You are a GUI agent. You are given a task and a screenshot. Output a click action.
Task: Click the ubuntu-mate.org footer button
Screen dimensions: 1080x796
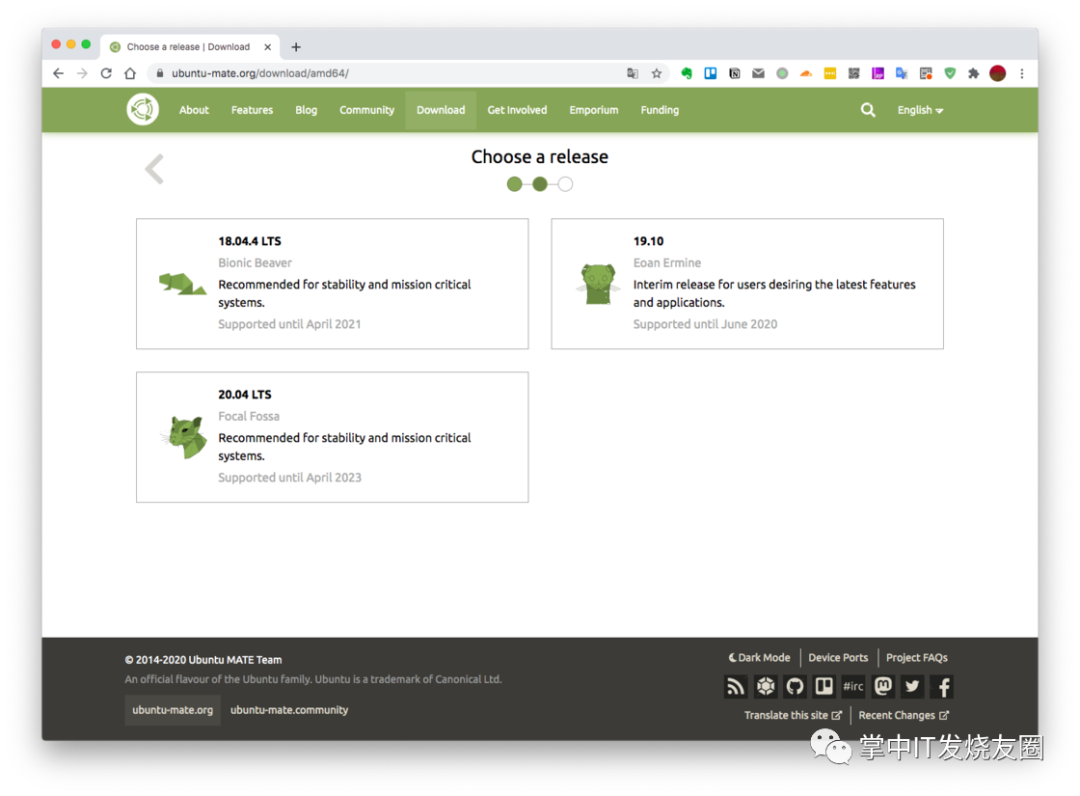point(173,710)
